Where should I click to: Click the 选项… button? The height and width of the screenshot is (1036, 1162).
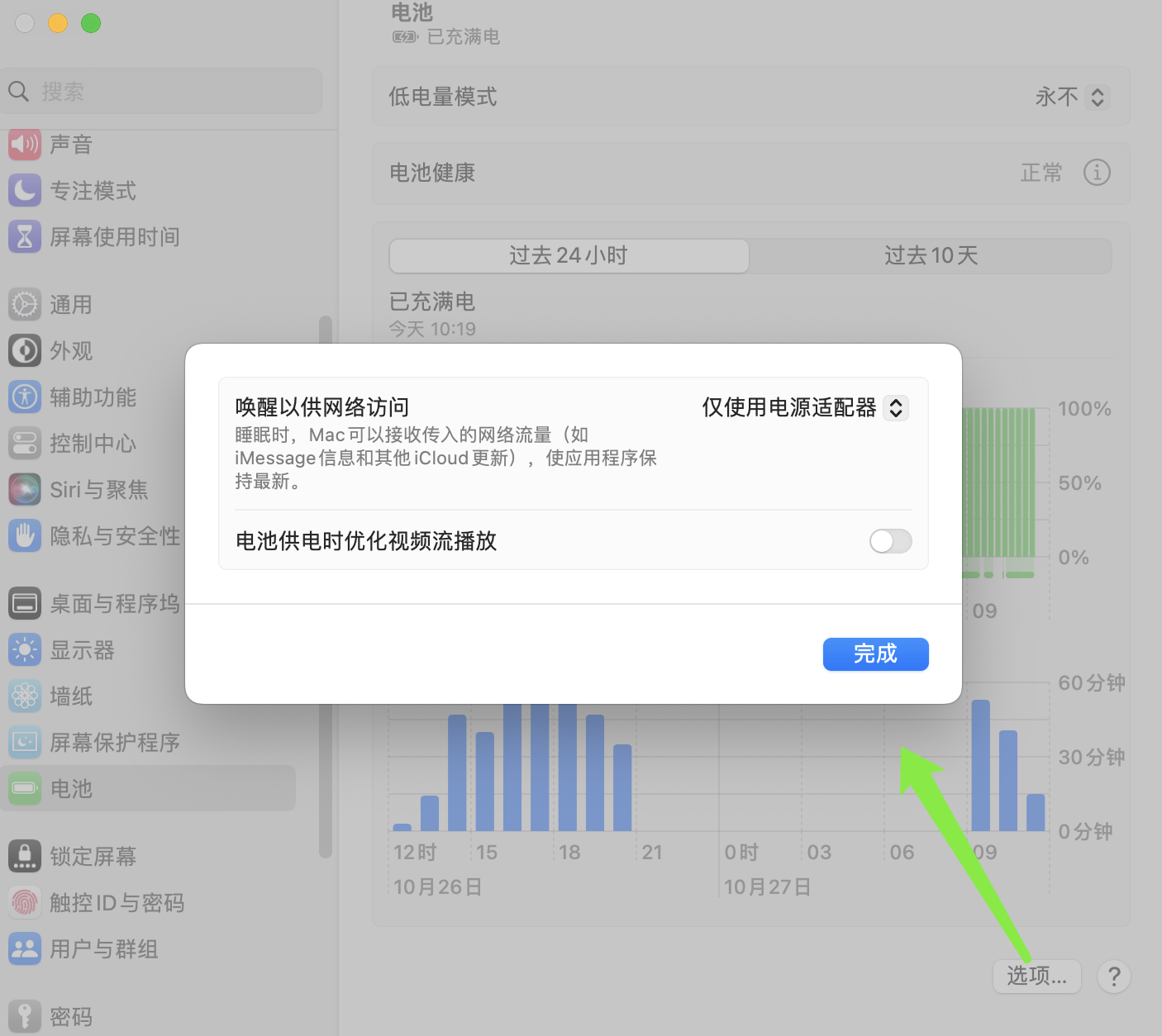click(1037, 977)
